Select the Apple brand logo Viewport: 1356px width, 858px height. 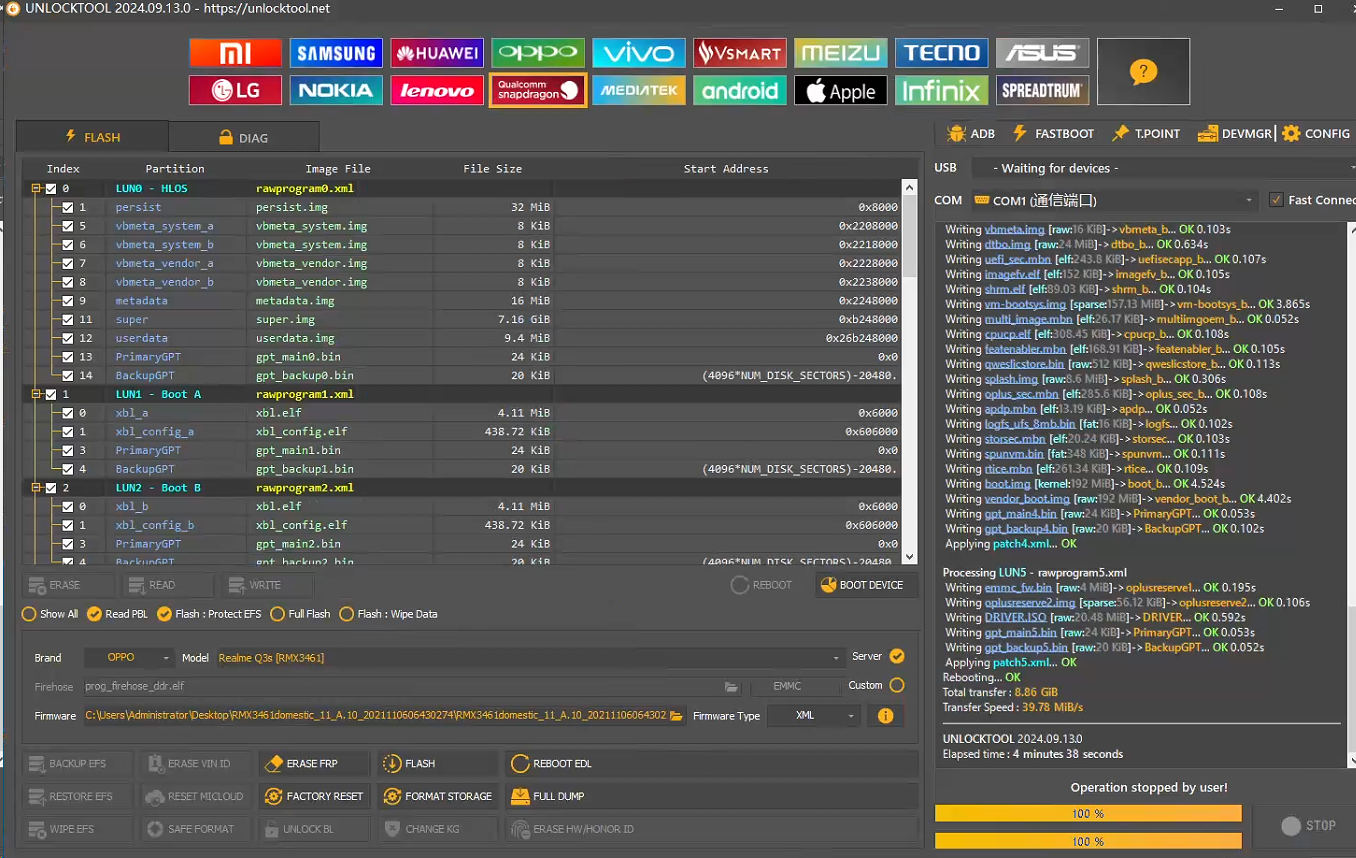841,91
